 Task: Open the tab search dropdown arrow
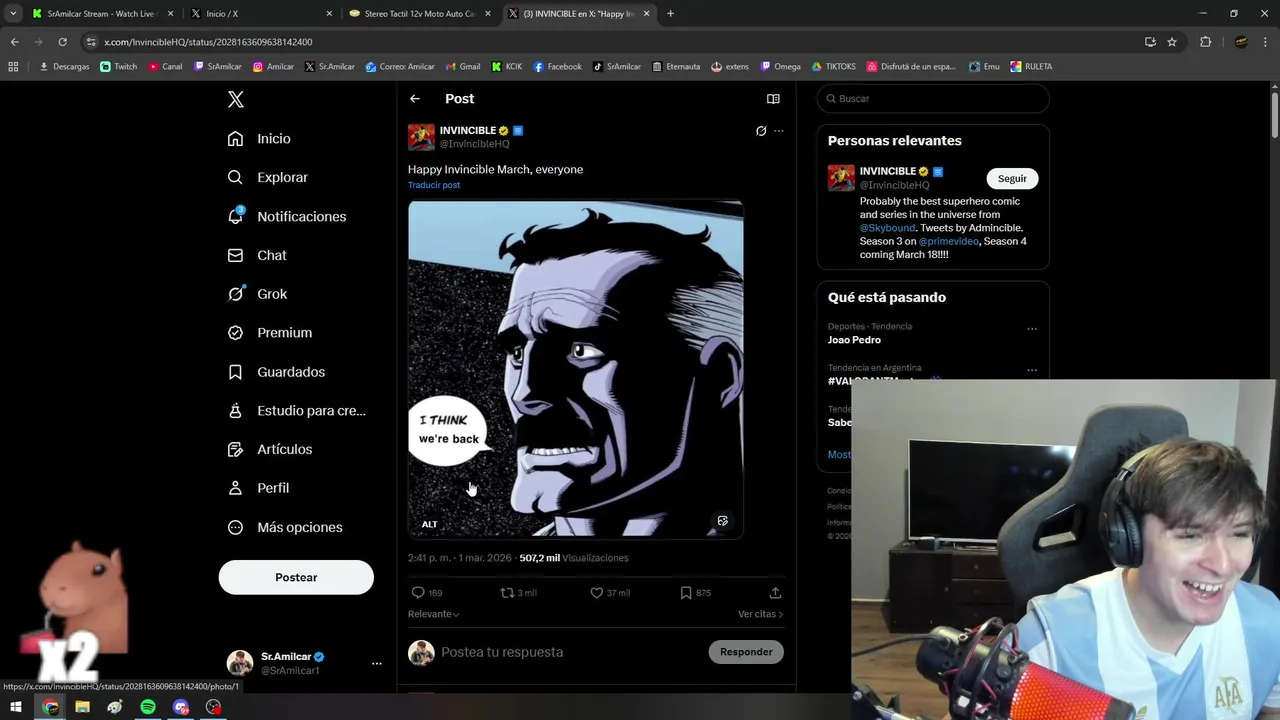pyautogui.click(x=13, y=14)
